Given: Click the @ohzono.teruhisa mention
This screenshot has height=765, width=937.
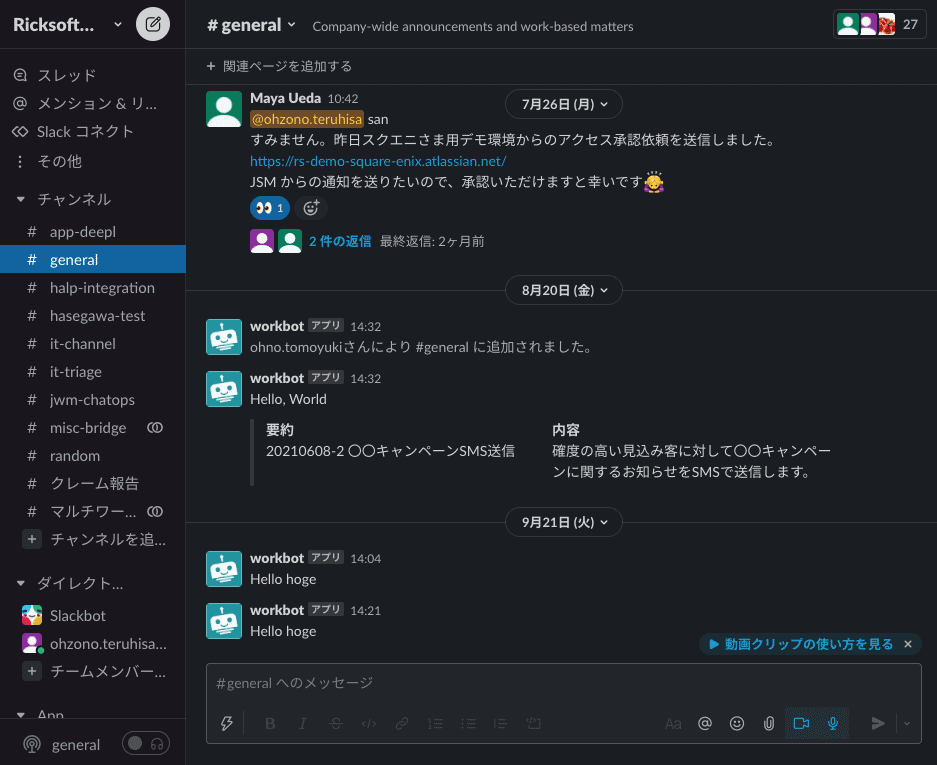Looking at the screenshot, I should [307, 119].
